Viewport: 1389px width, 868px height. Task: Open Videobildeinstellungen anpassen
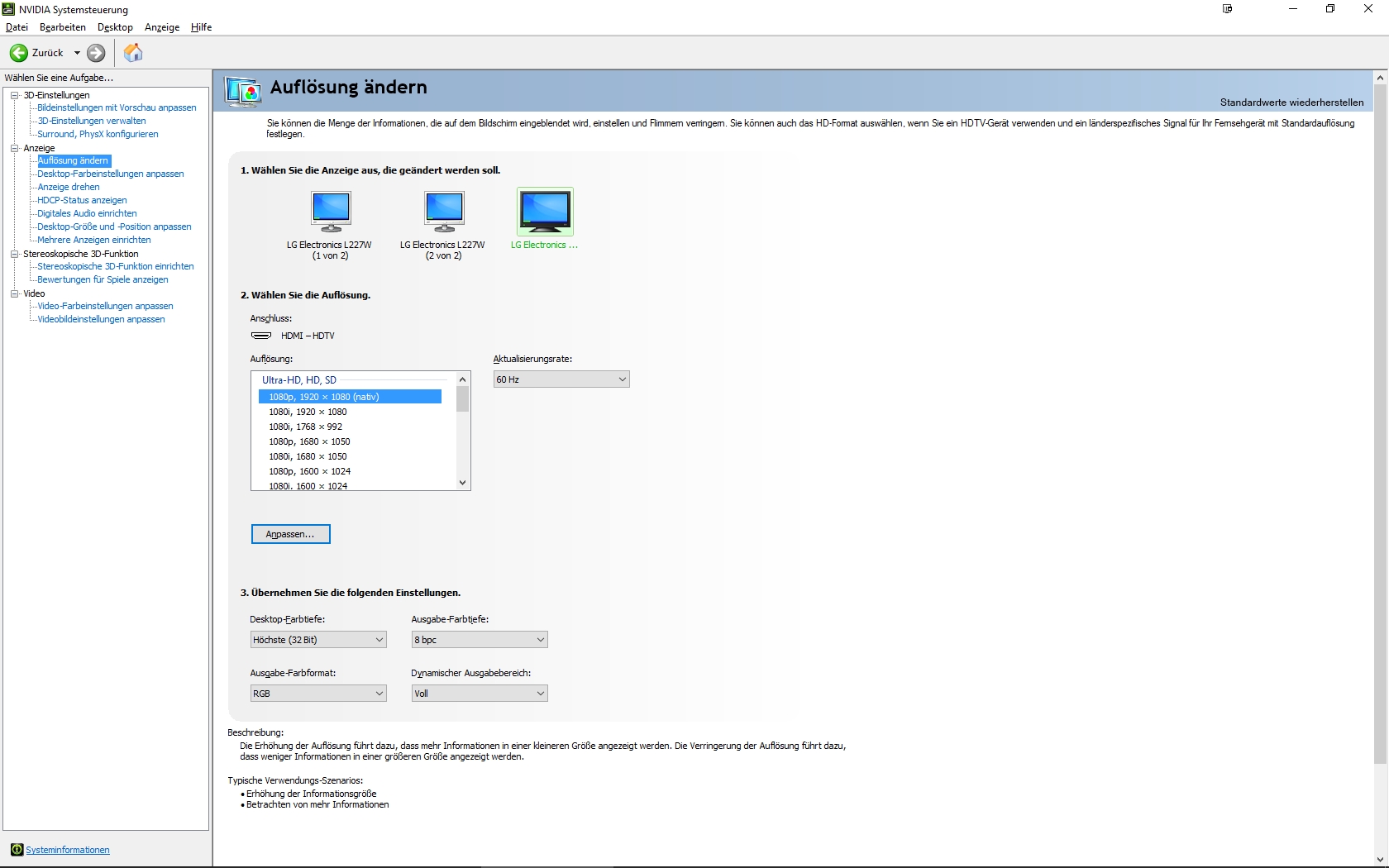tap(101, 319)
